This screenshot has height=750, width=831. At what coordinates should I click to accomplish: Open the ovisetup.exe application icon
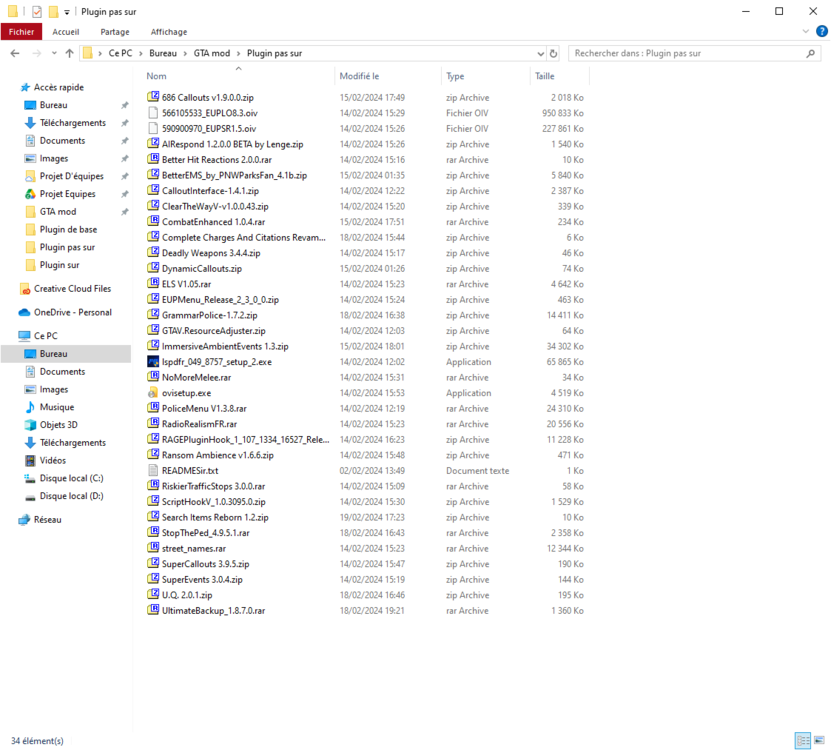tap(153, 392)
